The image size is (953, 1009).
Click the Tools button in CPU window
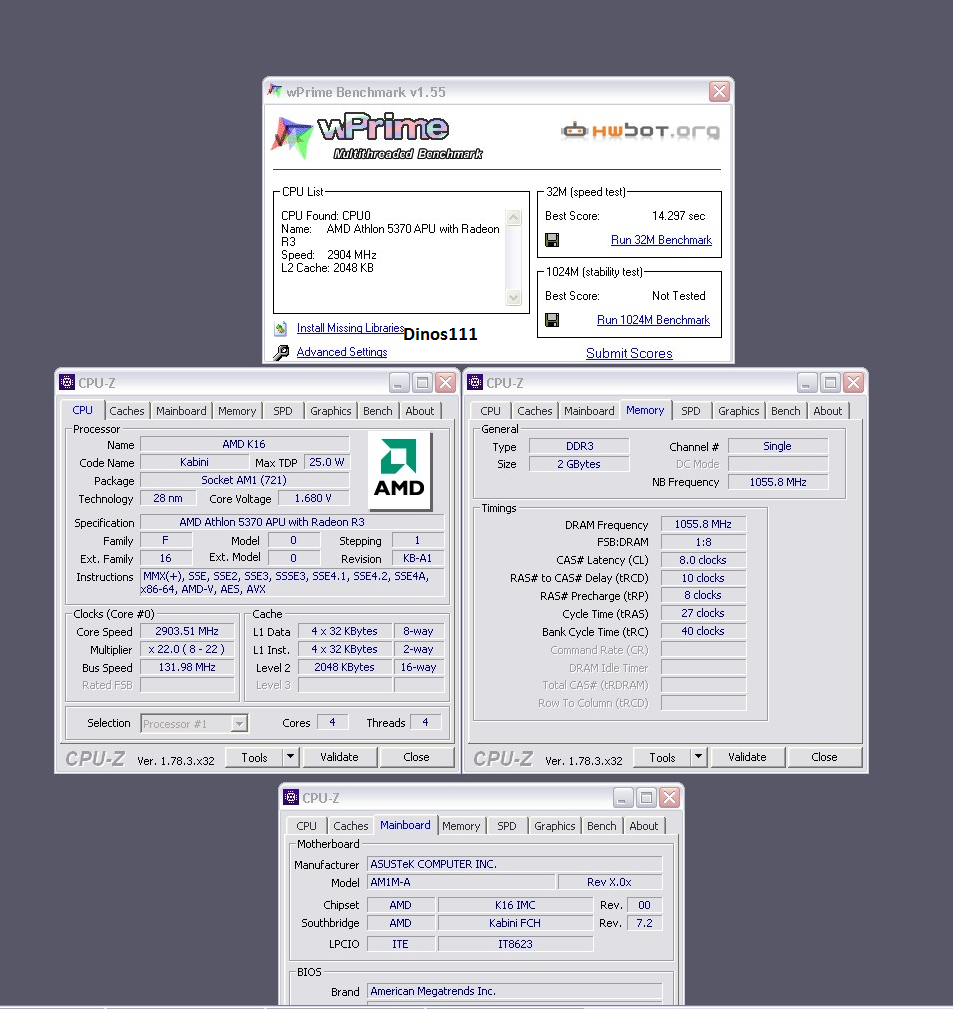(254, 757)
